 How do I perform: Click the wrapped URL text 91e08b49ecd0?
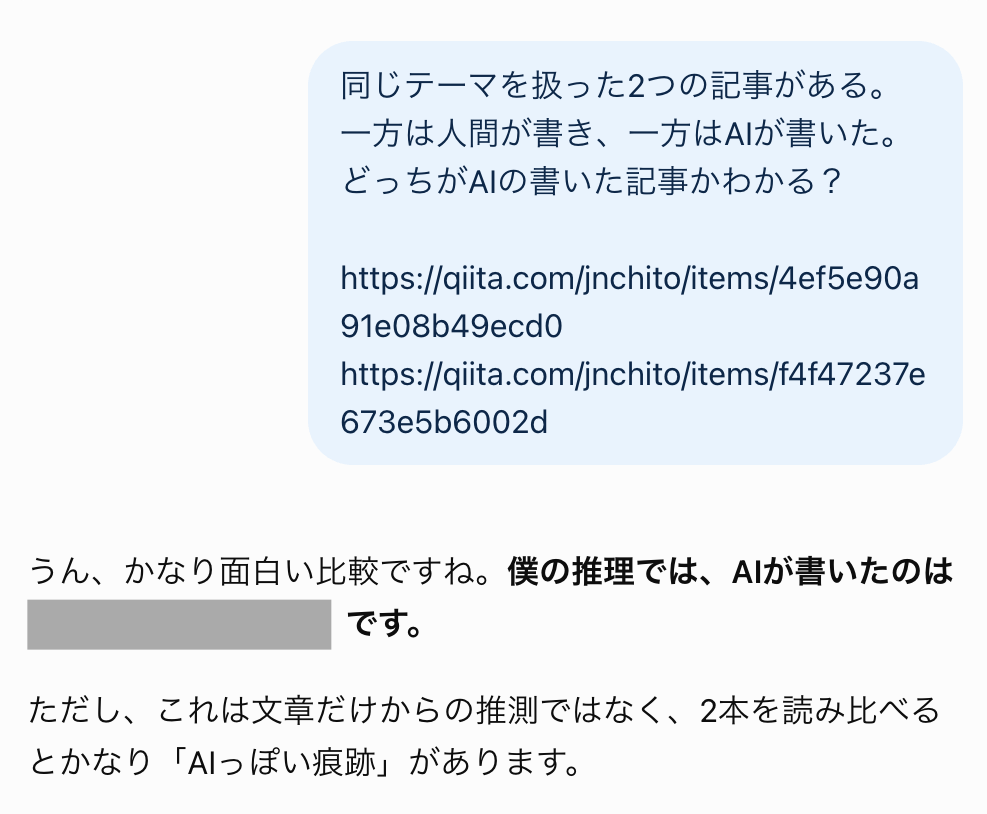(451, 326)
